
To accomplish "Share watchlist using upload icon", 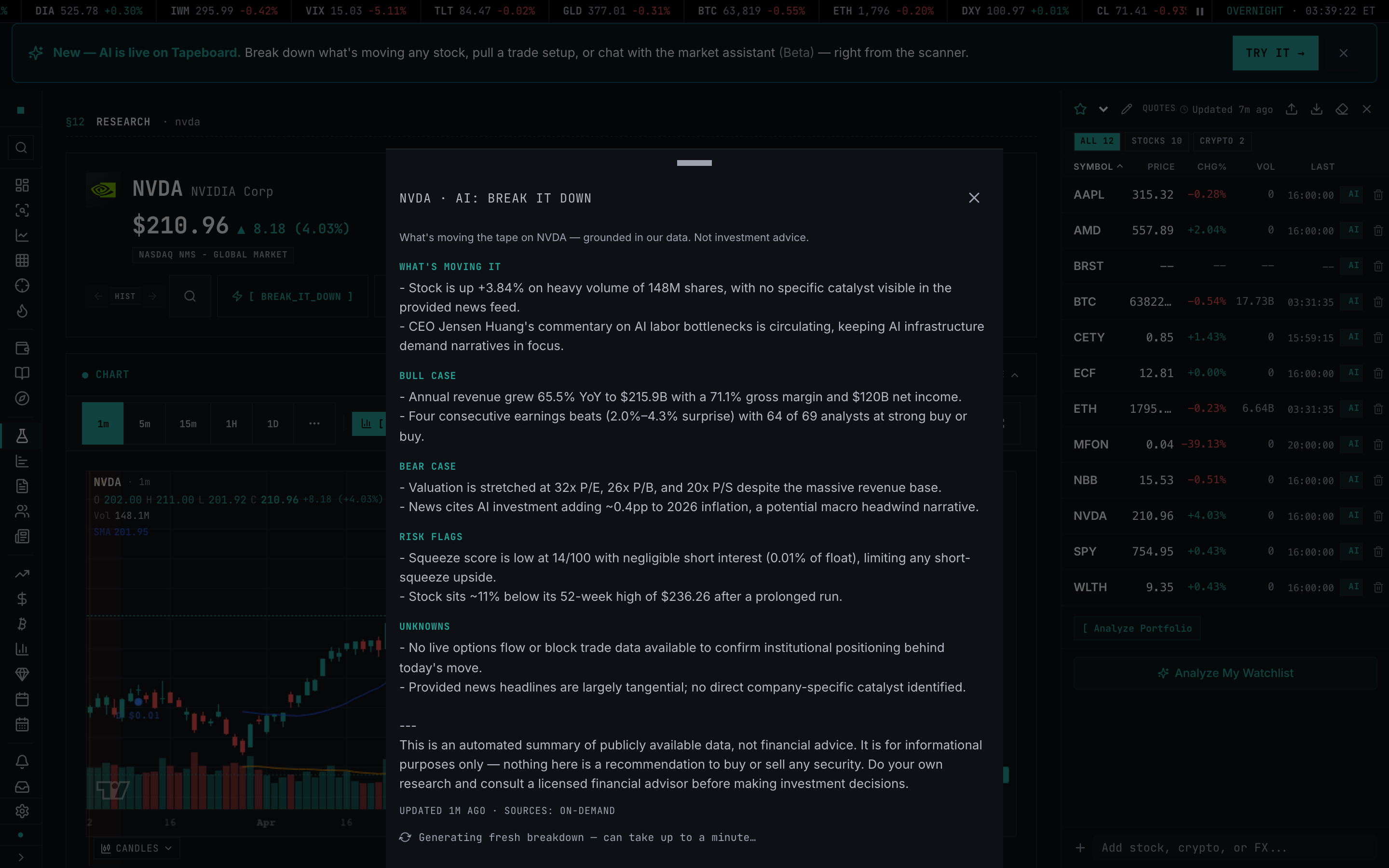I will click(x=1292, y=109).
